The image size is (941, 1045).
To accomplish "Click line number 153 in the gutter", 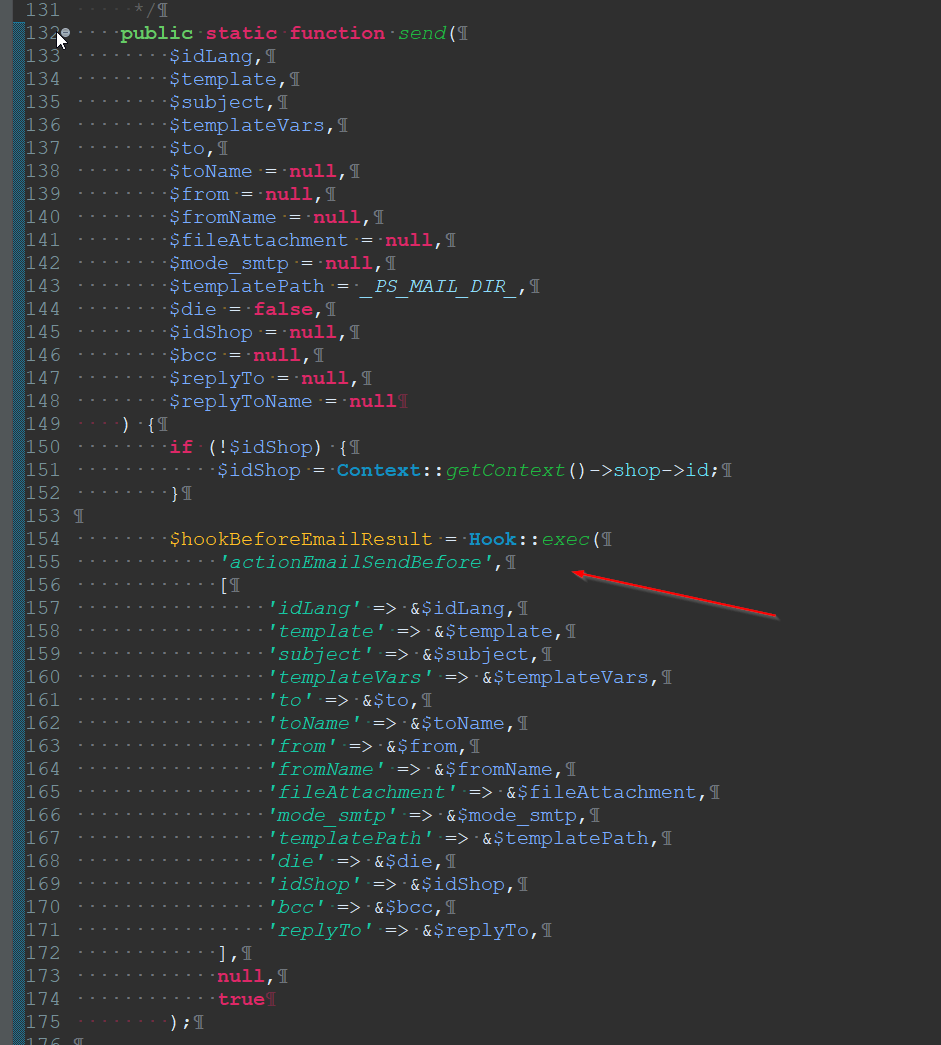I will point(43,516).
